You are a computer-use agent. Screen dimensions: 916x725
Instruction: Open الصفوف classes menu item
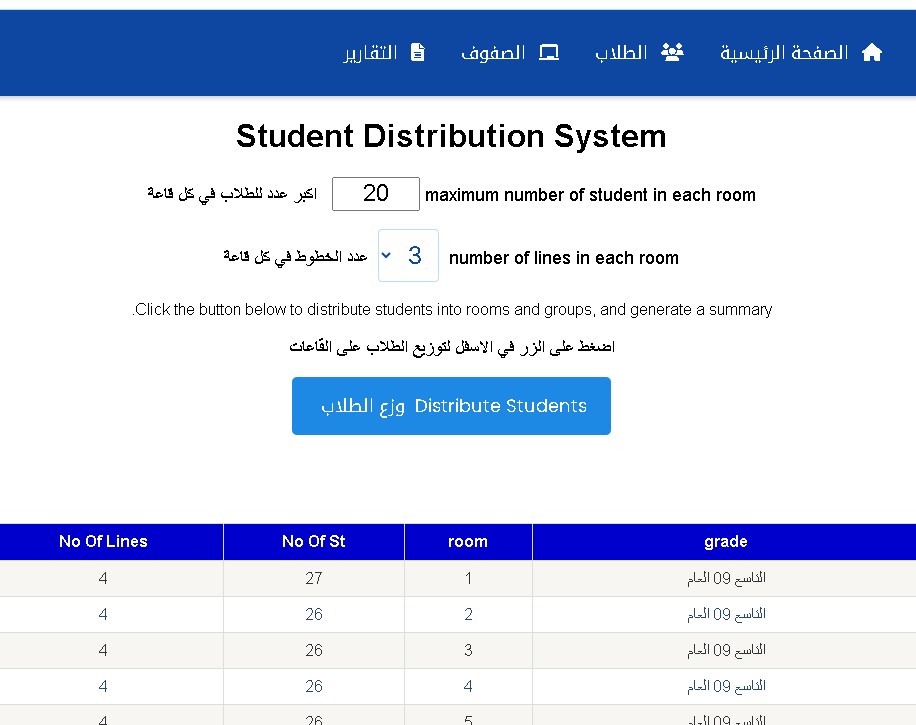click(493, 53)
